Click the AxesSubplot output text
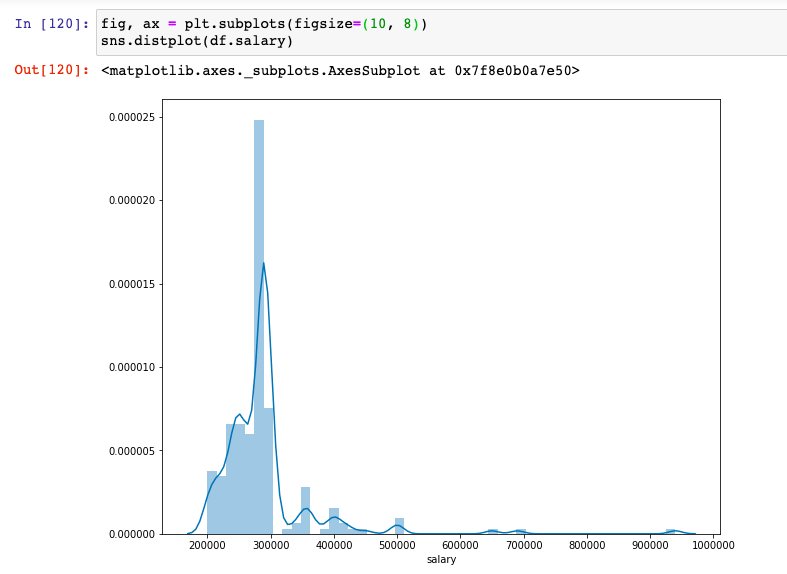Screen dimensions: 787x574 [x=340, y=70]
